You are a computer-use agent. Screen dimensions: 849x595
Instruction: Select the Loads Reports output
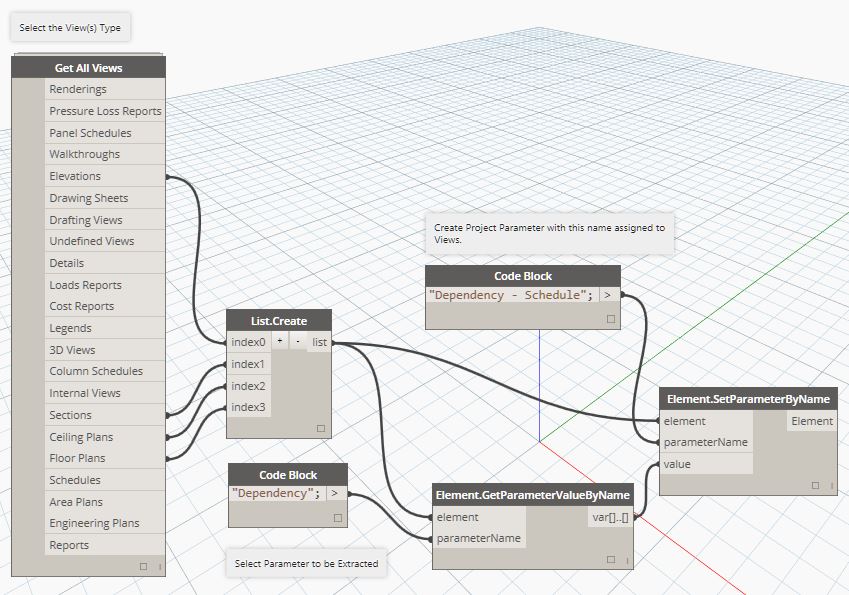click(x=105, y=285)
